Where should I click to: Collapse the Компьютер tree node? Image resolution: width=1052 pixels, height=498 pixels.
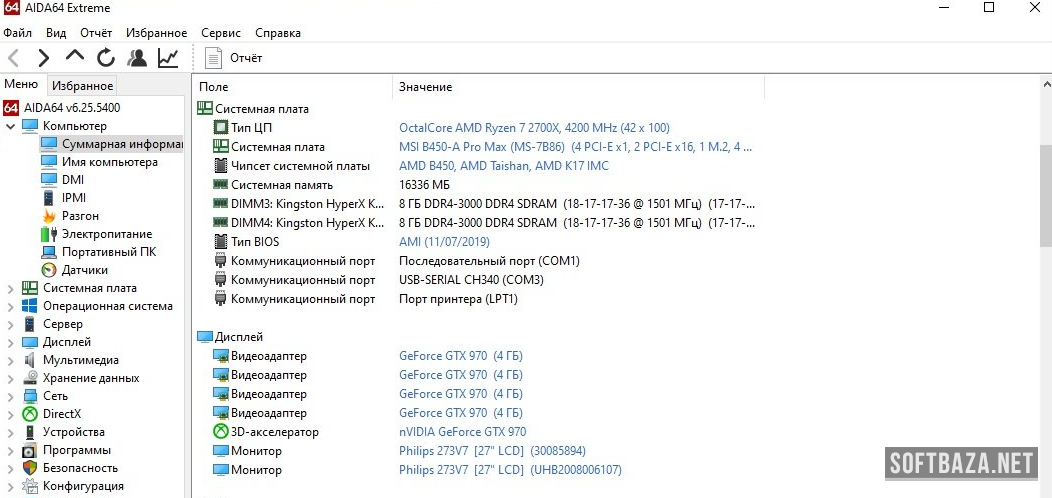(x=10, y=126)
